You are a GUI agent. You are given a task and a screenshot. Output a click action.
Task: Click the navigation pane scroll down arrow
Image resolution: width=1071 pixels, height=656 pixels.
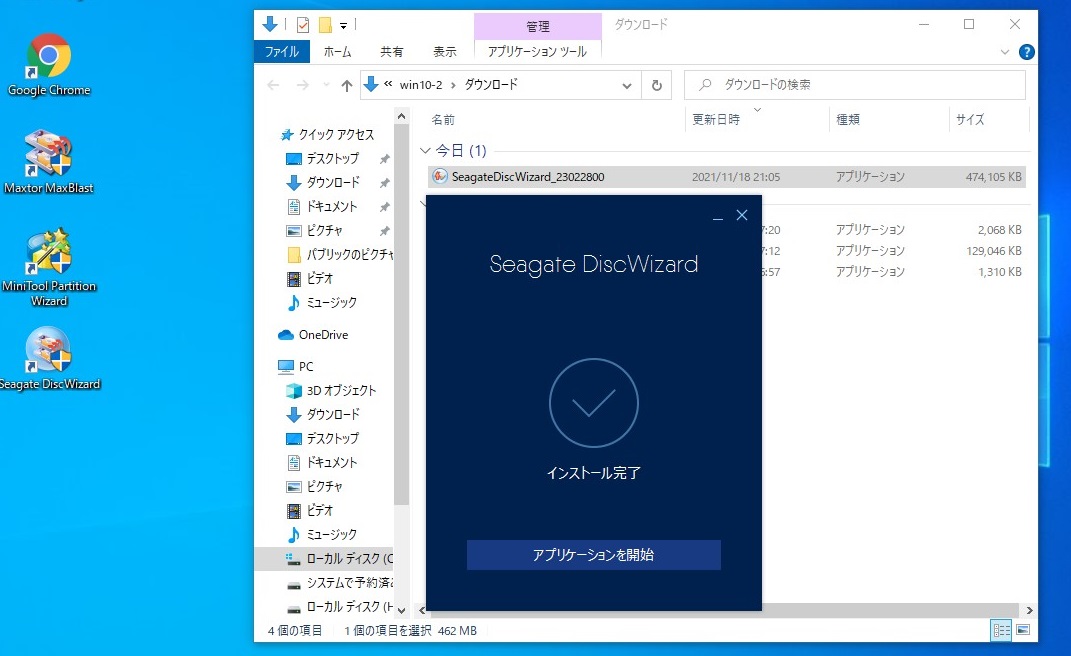point(402,610)
